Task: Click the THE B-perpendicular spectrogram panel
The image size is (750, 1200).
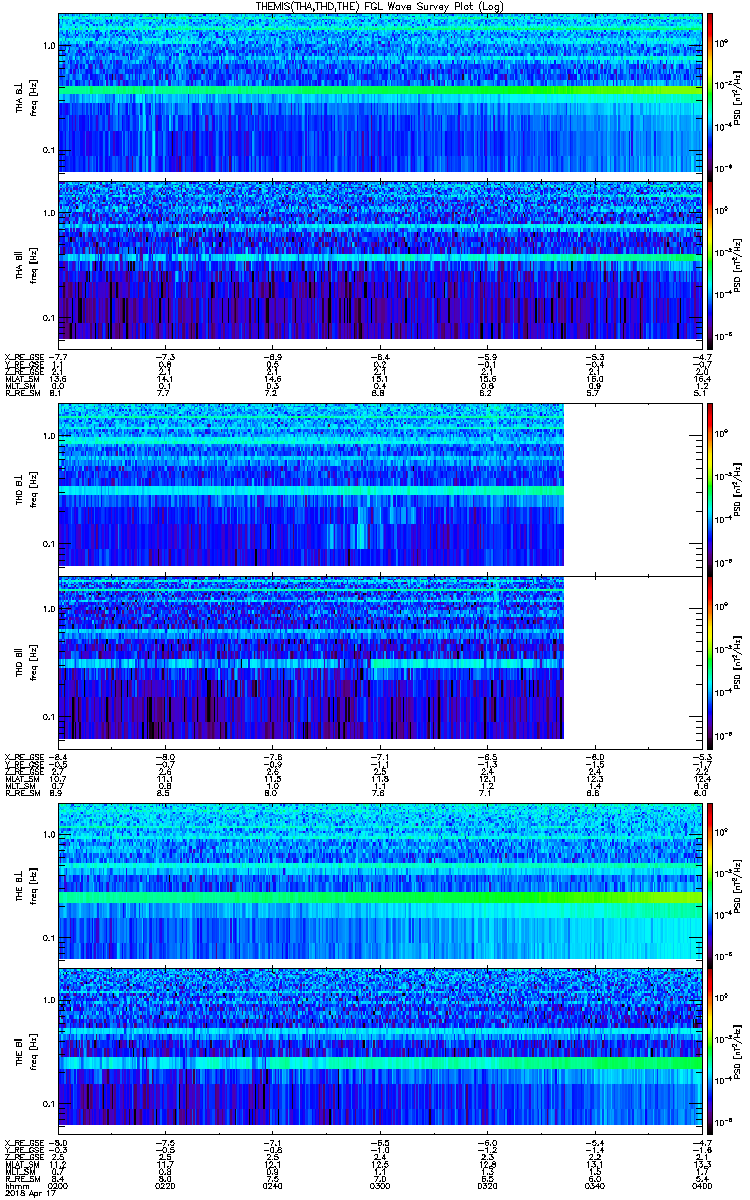Action: pos(380,881)
